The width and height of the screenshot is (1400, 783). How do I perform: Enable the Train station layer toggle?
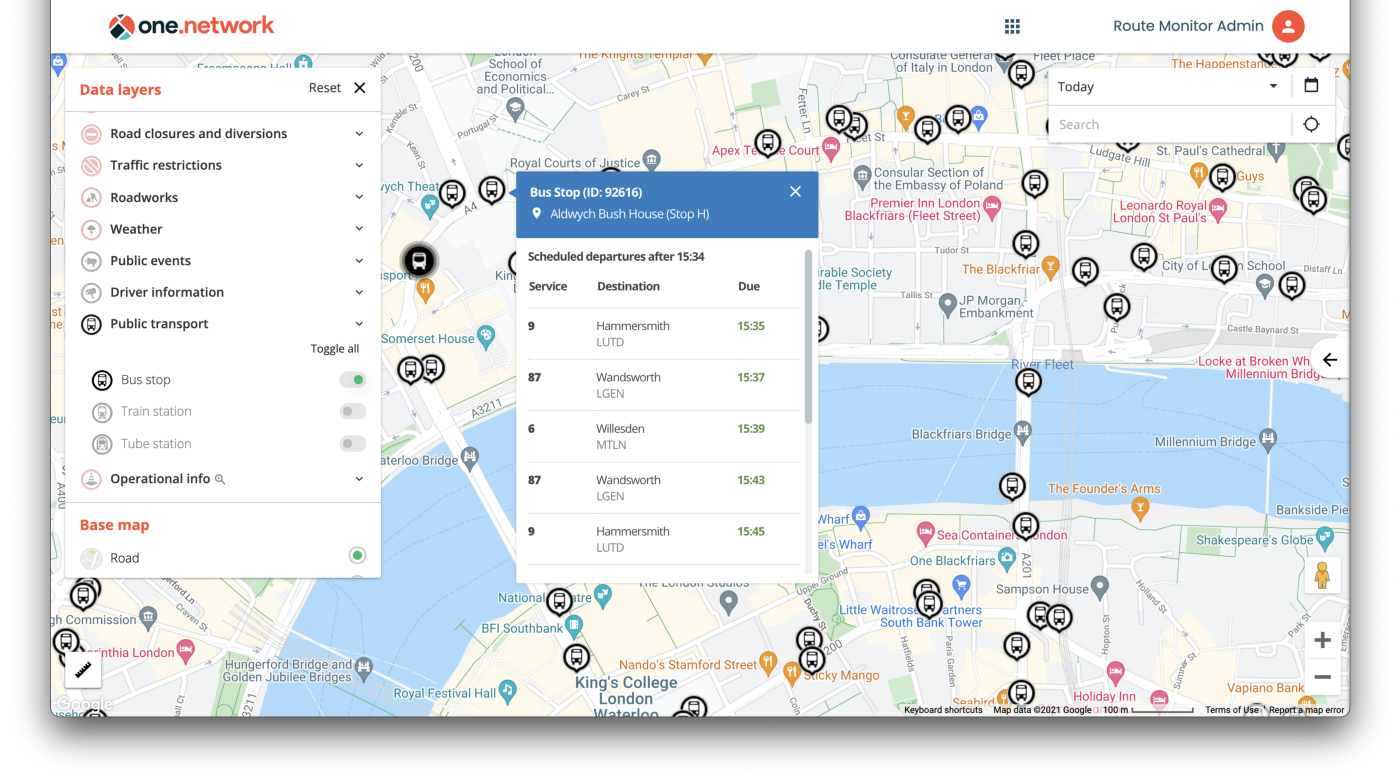[x=352, y=411]
